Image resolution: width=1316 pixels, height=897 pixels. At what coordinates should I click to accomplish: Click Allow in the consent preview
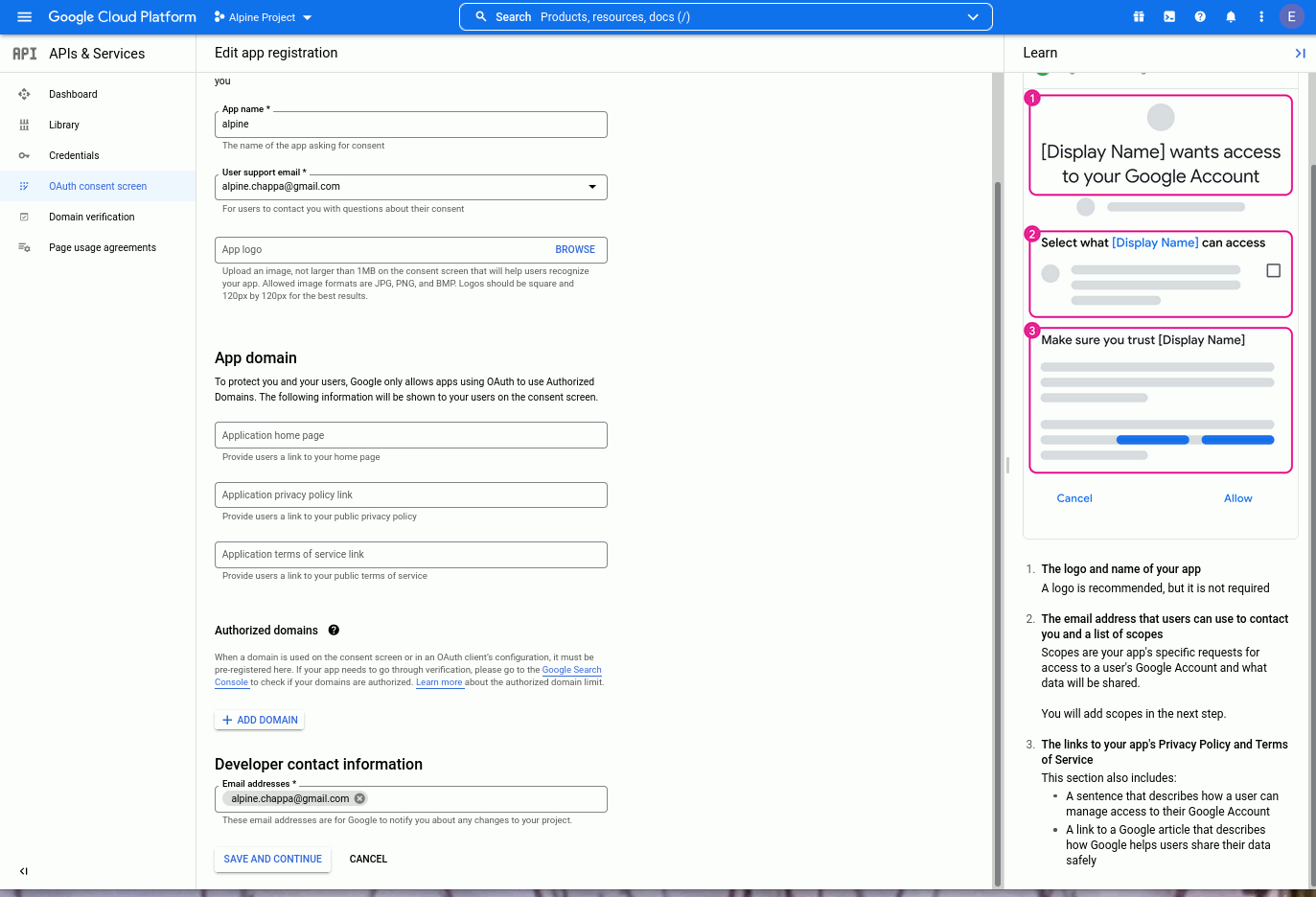[x=1238, y=498]
